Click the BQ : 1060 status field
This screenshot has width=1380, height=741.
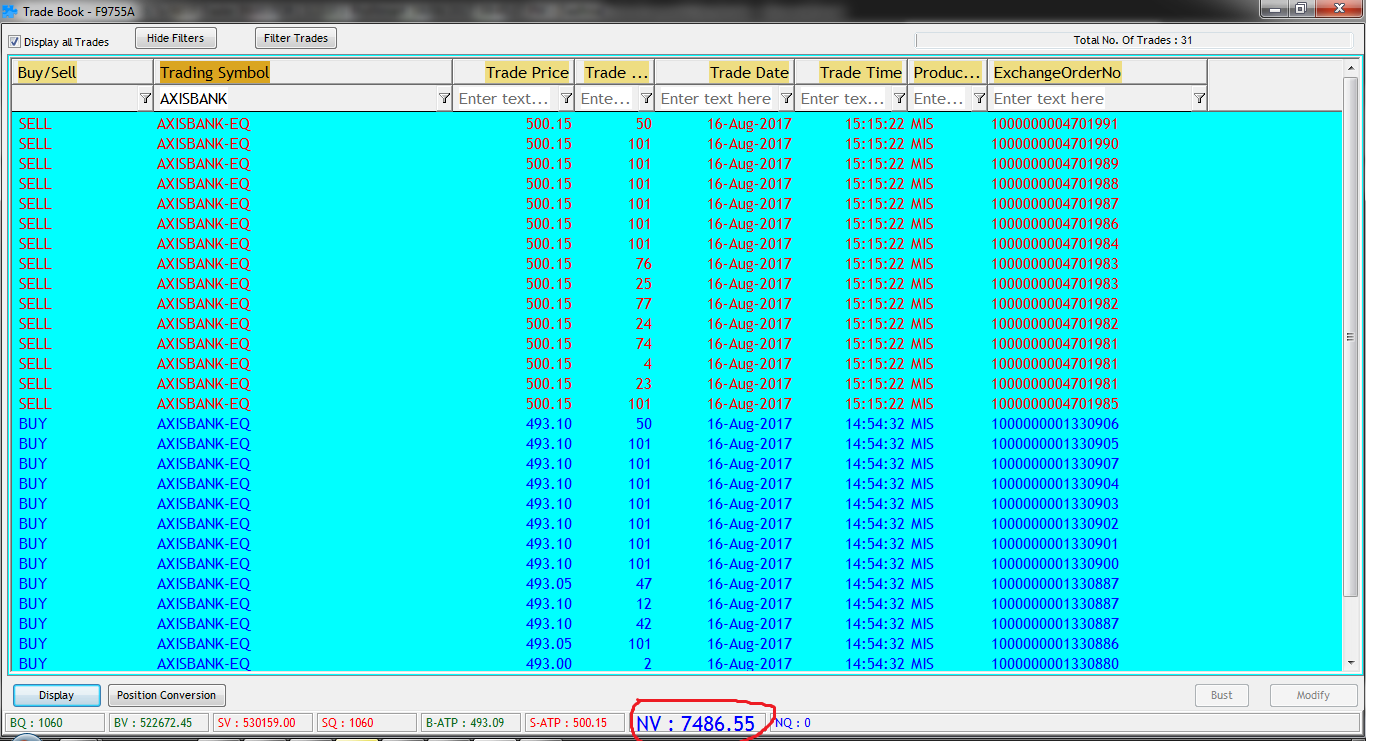coord(55,723)
